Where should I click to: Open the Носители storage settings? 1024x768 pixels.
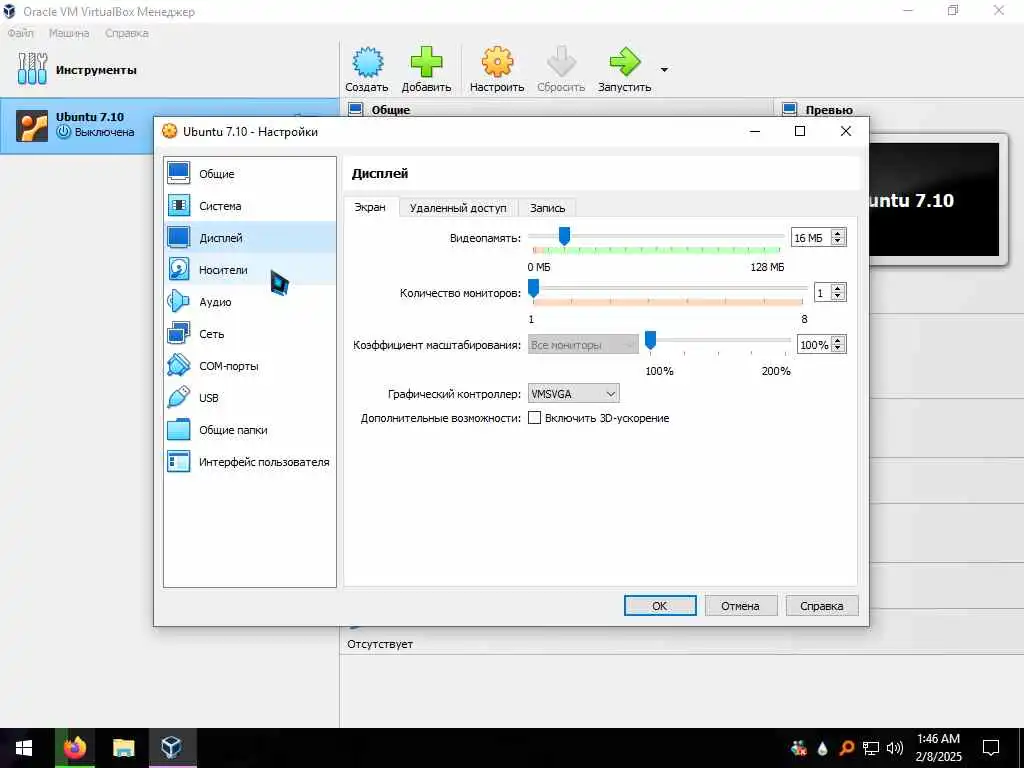click(x=249, y=270)
